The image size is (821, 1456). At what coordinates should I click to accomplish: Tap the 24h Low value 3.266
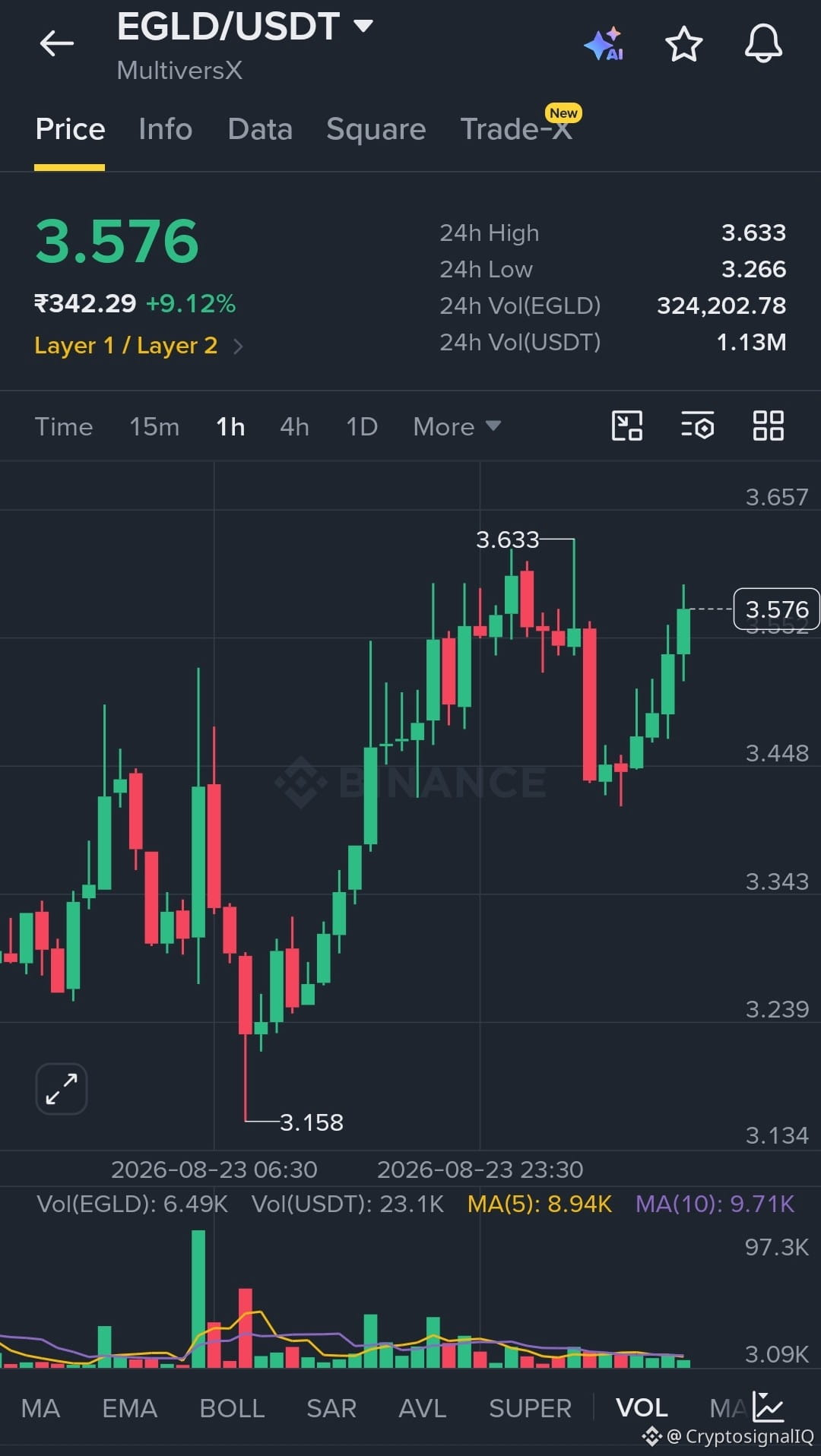click(x=753, y=269)
